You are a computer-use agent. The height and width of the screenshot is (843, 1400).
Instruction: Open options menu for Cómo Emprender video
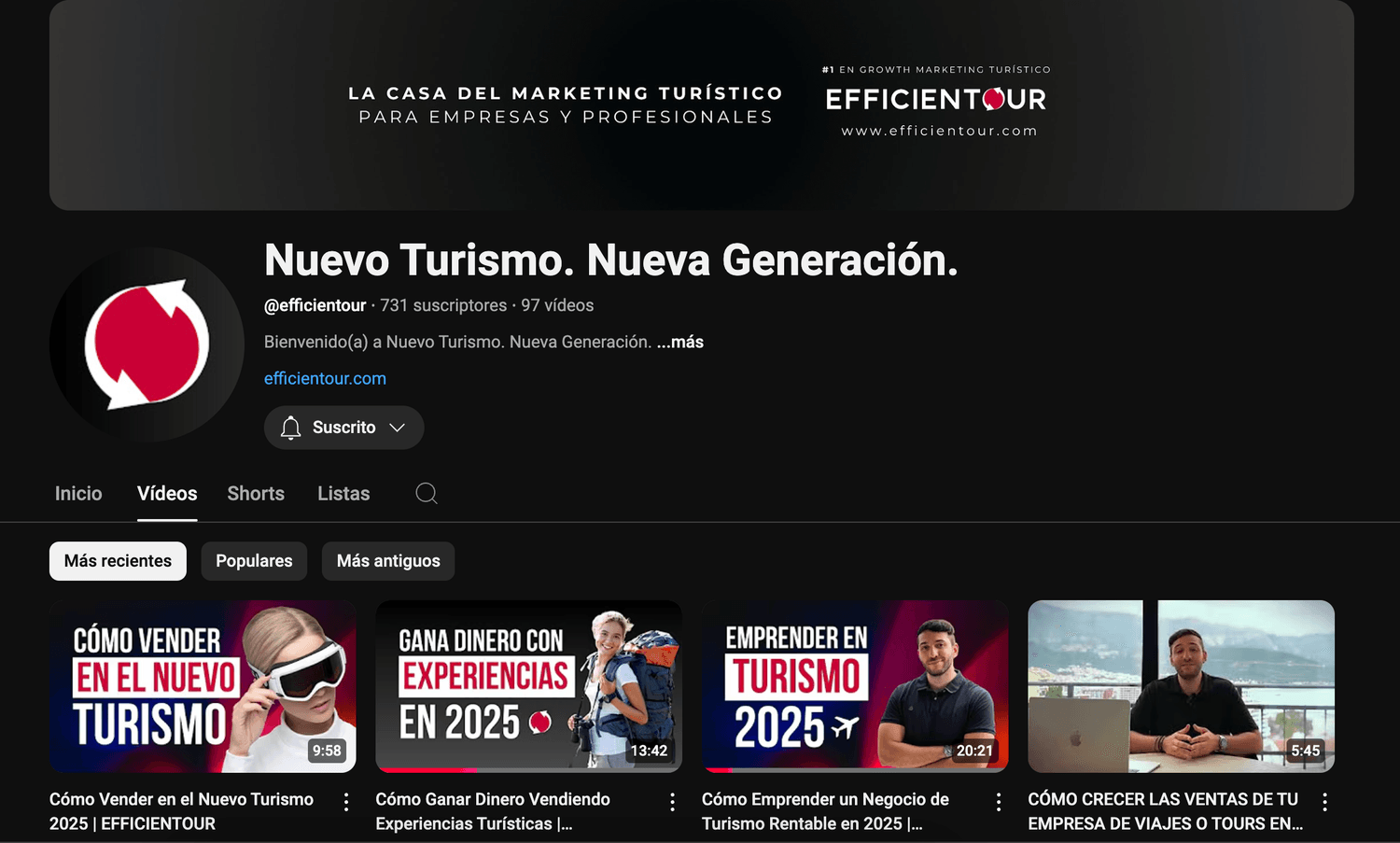click(999, 802)
